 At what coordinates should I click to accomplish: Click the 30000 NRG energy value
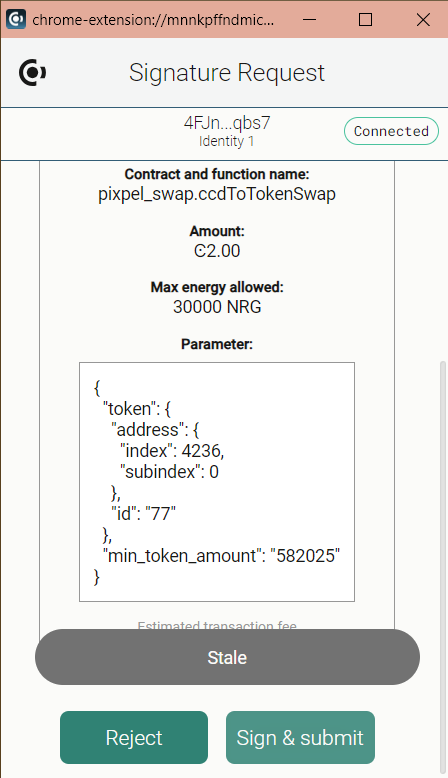coord(217,307)
